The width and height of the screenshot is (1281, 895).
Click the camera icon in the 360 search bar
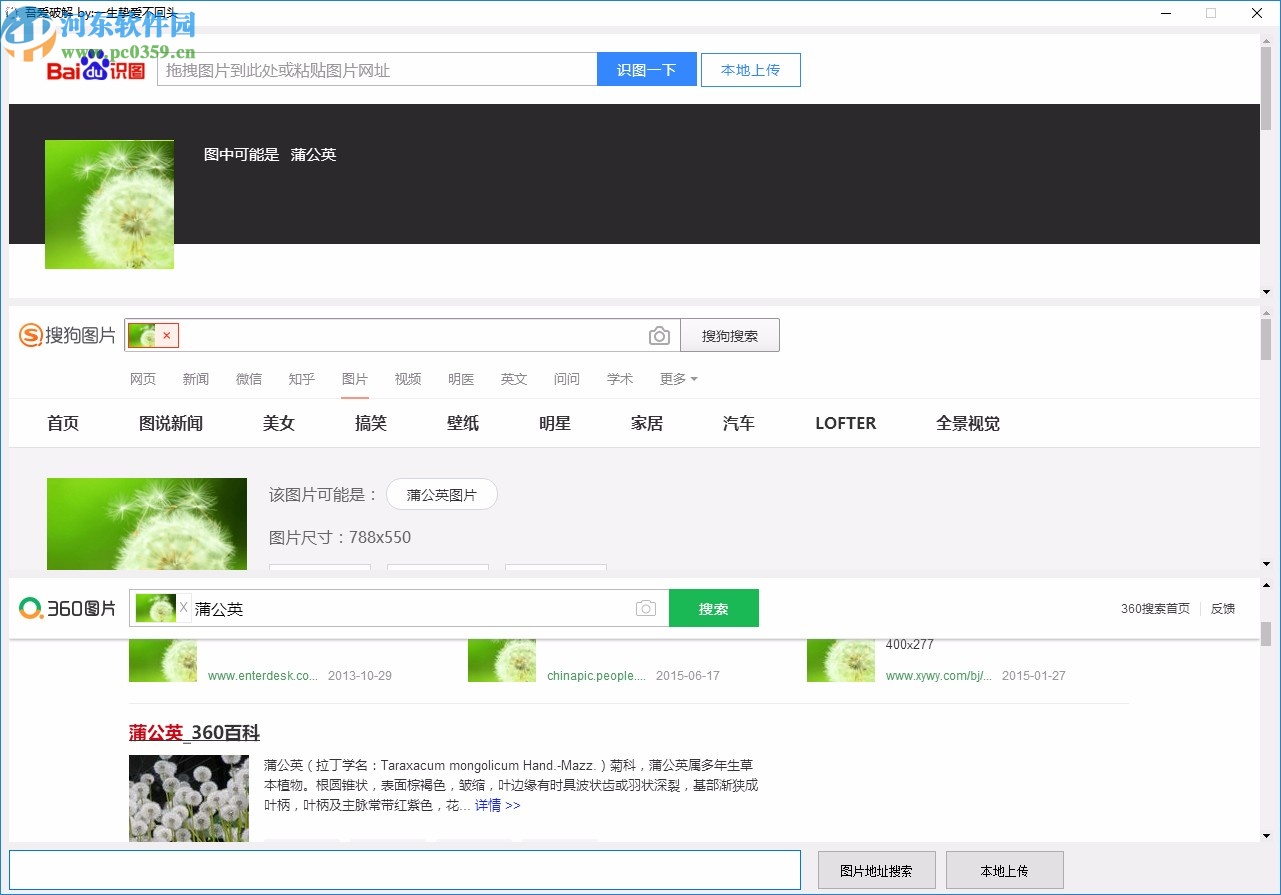click(x=645, y=607)
